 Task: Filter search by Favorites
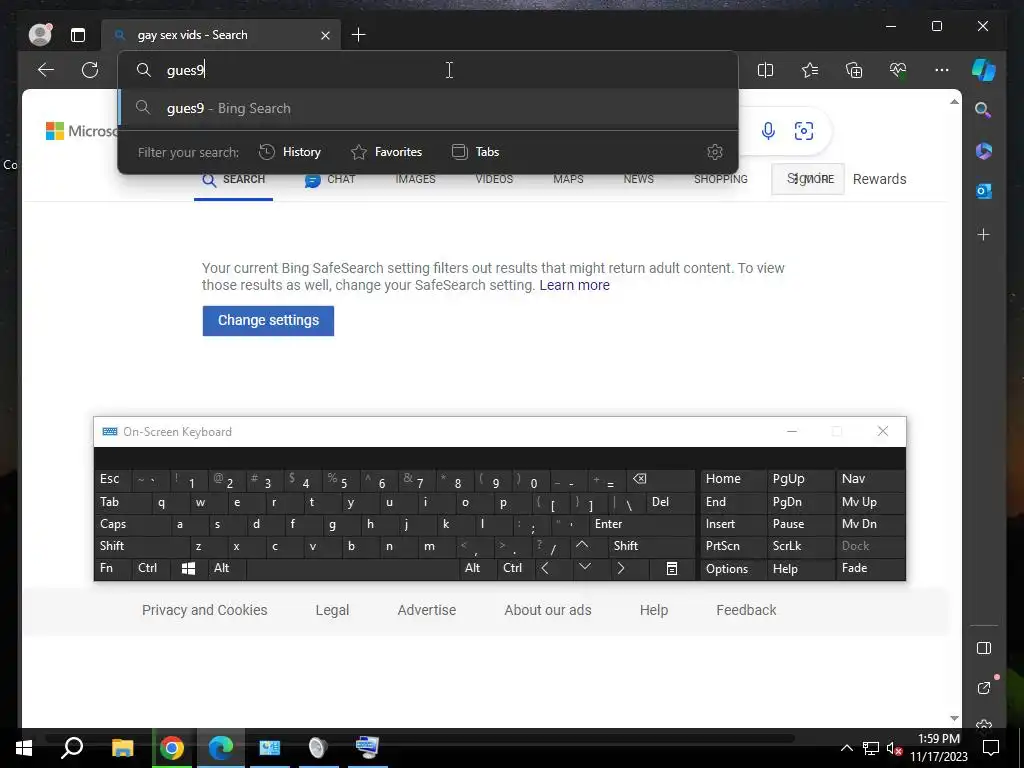[x=387, y=152]
